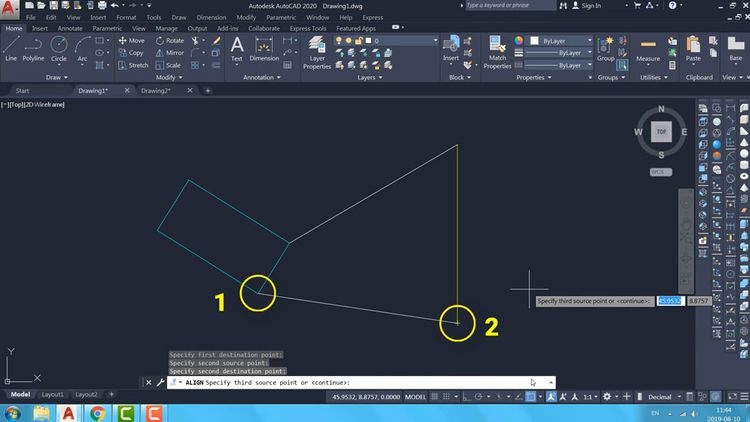
Task: Click the object color wheel swatch
Action: 519,41
